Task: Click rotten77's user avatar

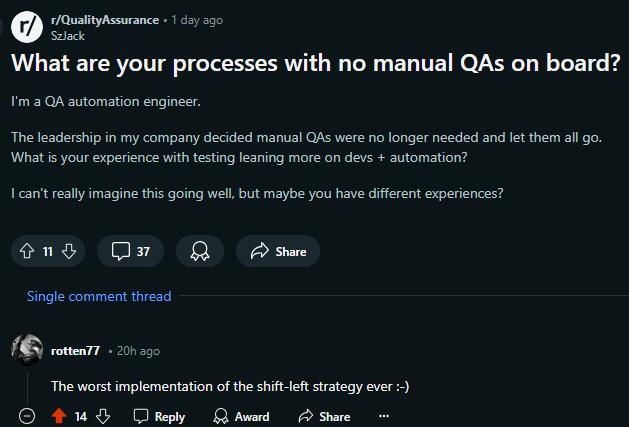Action: [x=27, y=350]
